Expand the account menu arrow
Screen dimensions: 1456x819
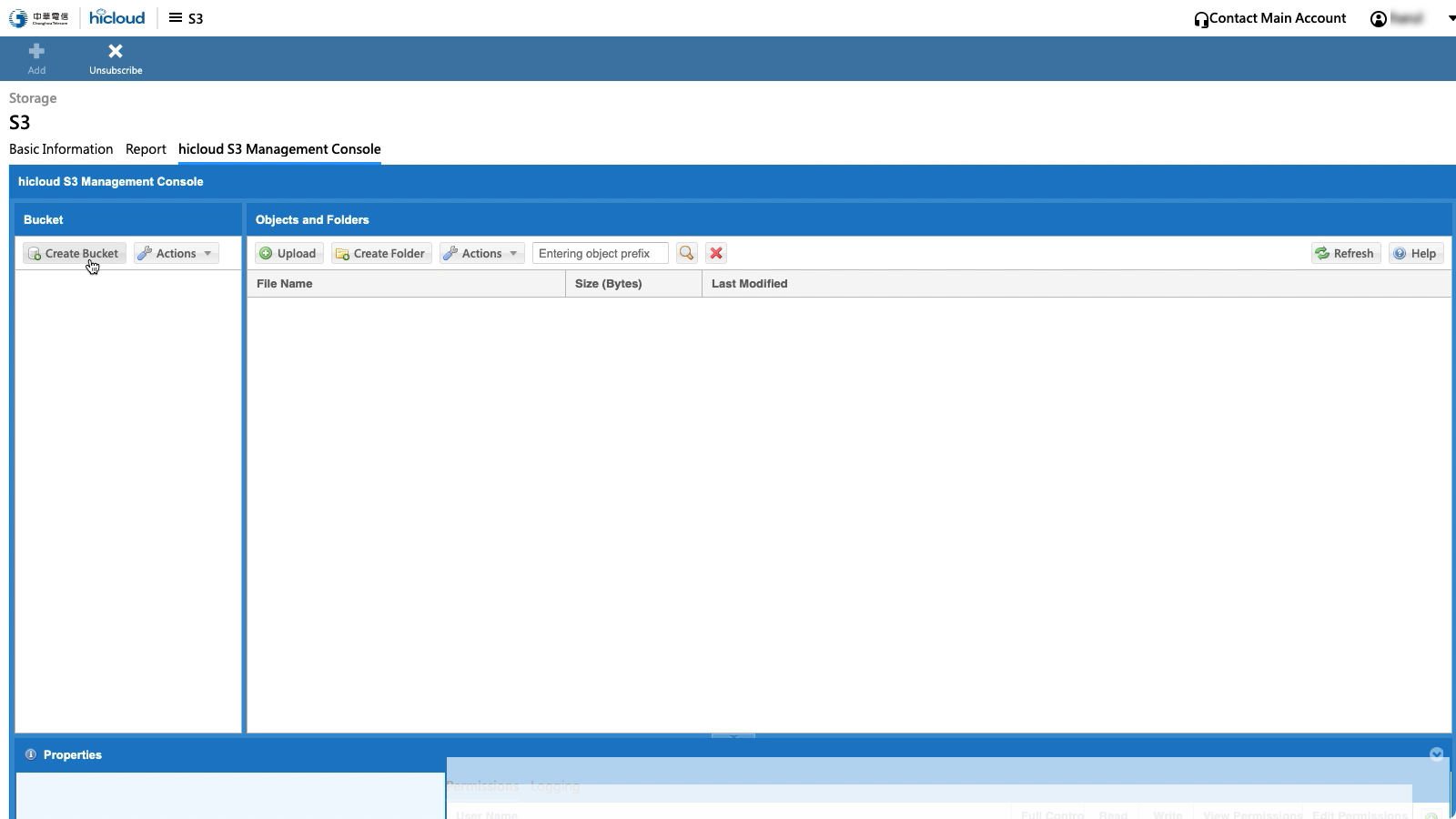(x=1451, y=19)
